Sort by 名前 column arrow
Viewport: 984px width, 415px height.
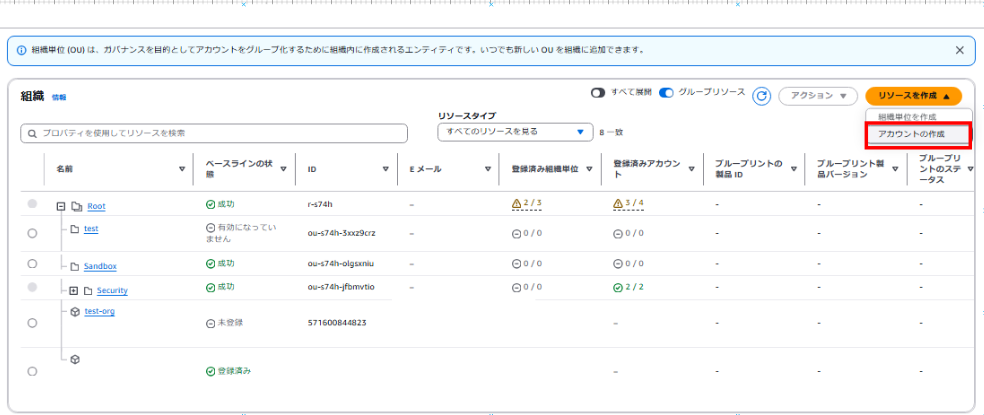coord(182,169)
